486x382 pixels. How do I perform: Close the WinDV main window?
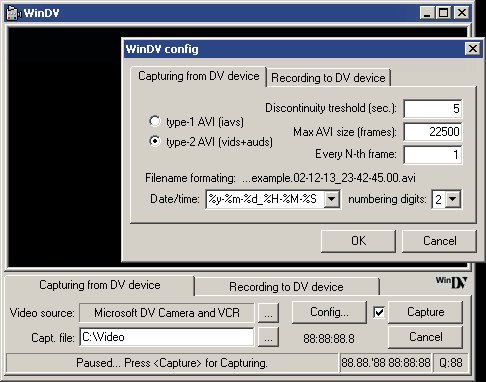[x=462, y=13]
